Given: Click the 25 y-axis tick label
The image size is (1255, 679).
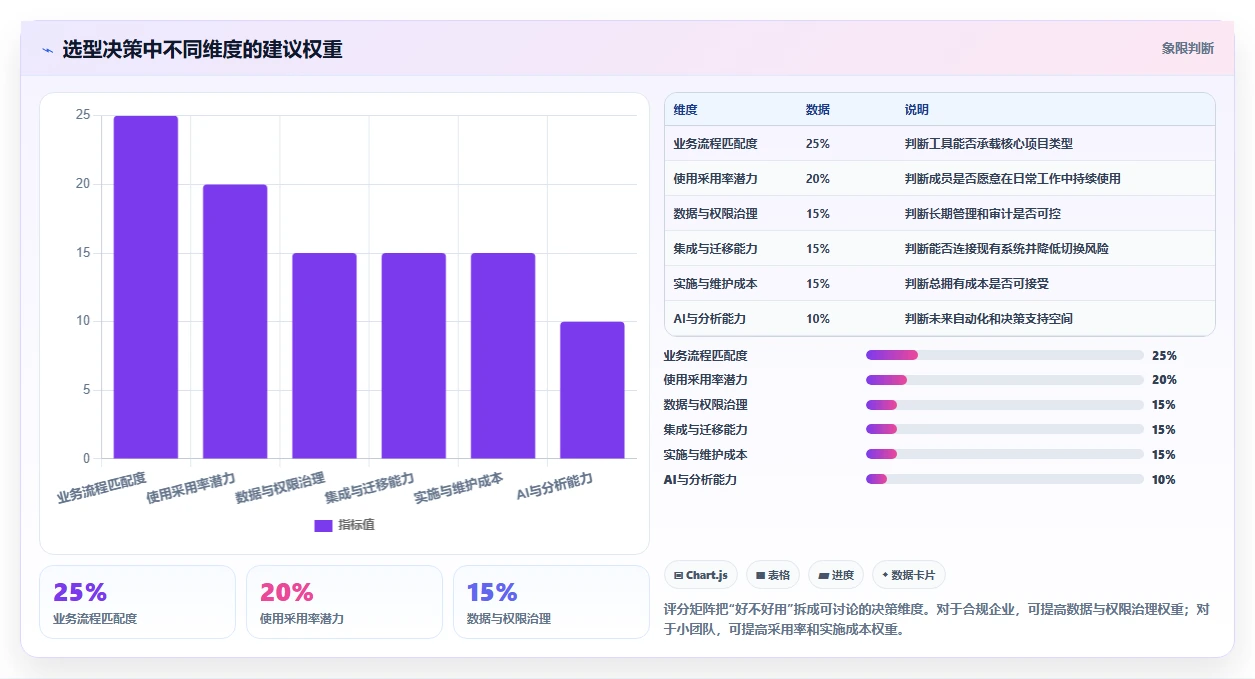Looking at the screenshot, I should click(83, 116).
